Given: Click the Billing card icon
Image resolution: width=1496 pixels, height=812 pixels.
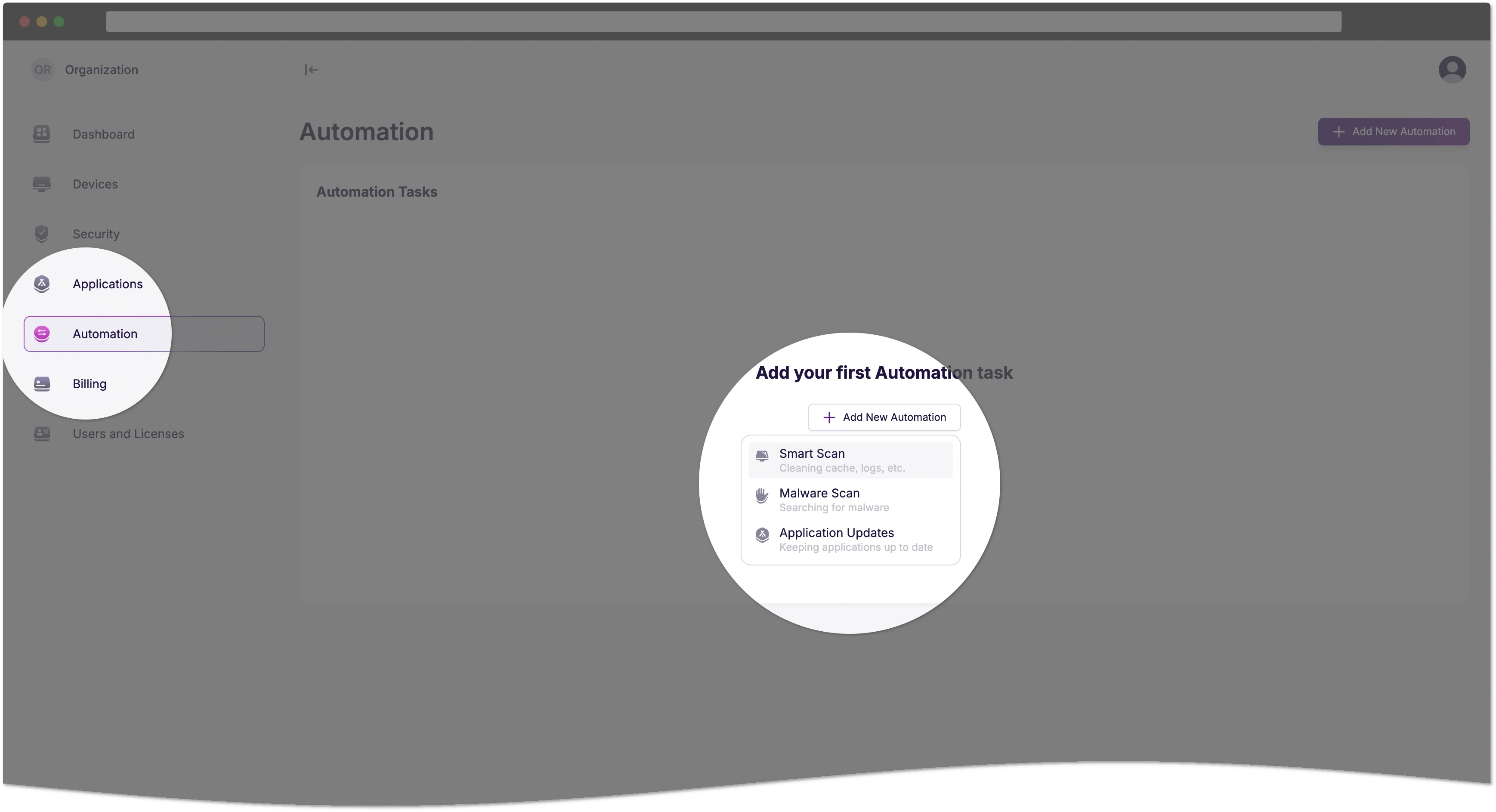Looking at the screenshot, I should 42,383.
